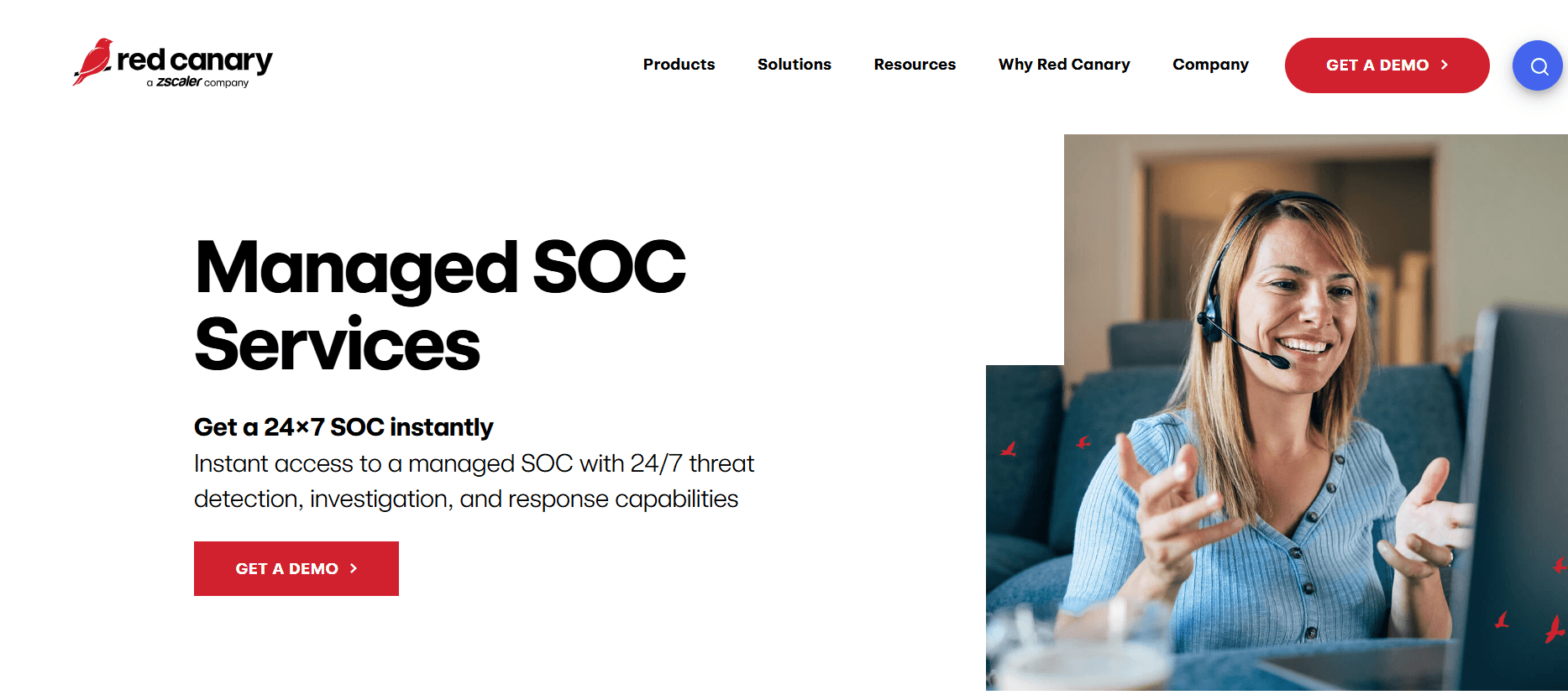Open the Products navigation menu
Viewport: 1568px width, 695px height.
click(x=679, y=65)
